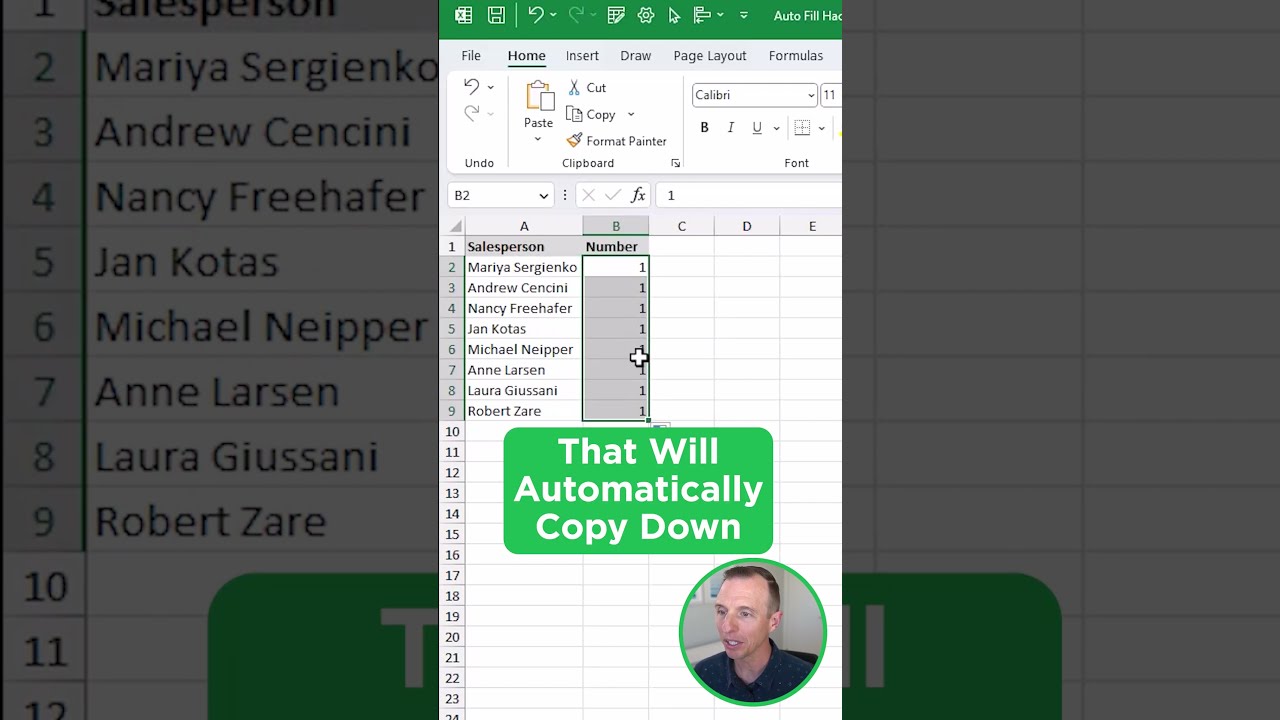Viewport: 1280px width, 720px height.
Task: Click the formula bar options dots
Action: 564,195
